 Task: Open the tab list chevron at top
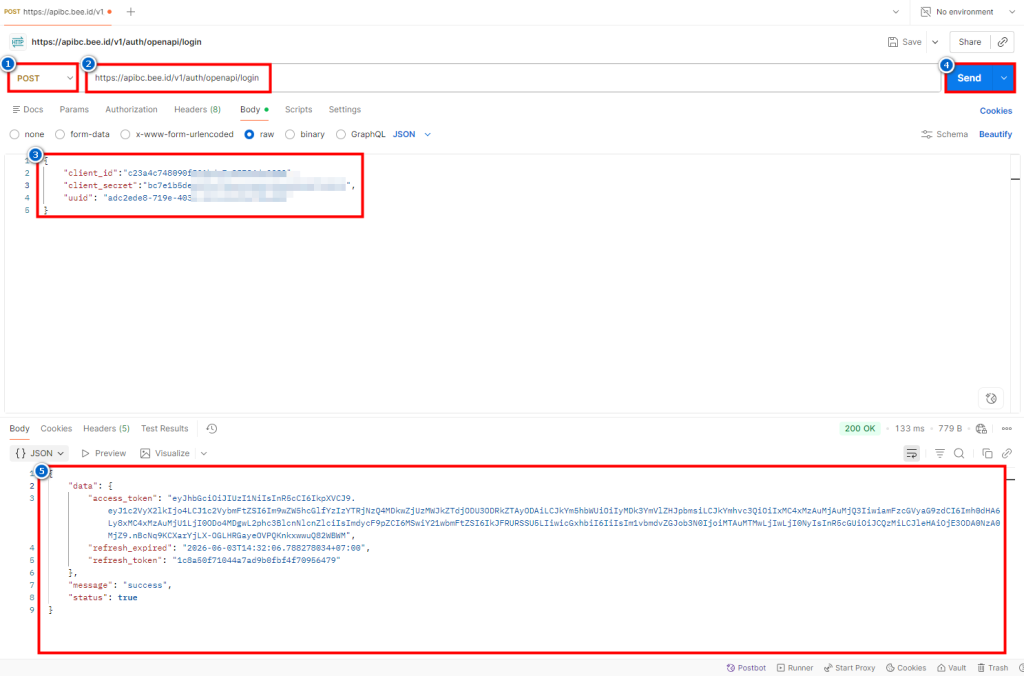pyautogui.click(x=895, y=12)
